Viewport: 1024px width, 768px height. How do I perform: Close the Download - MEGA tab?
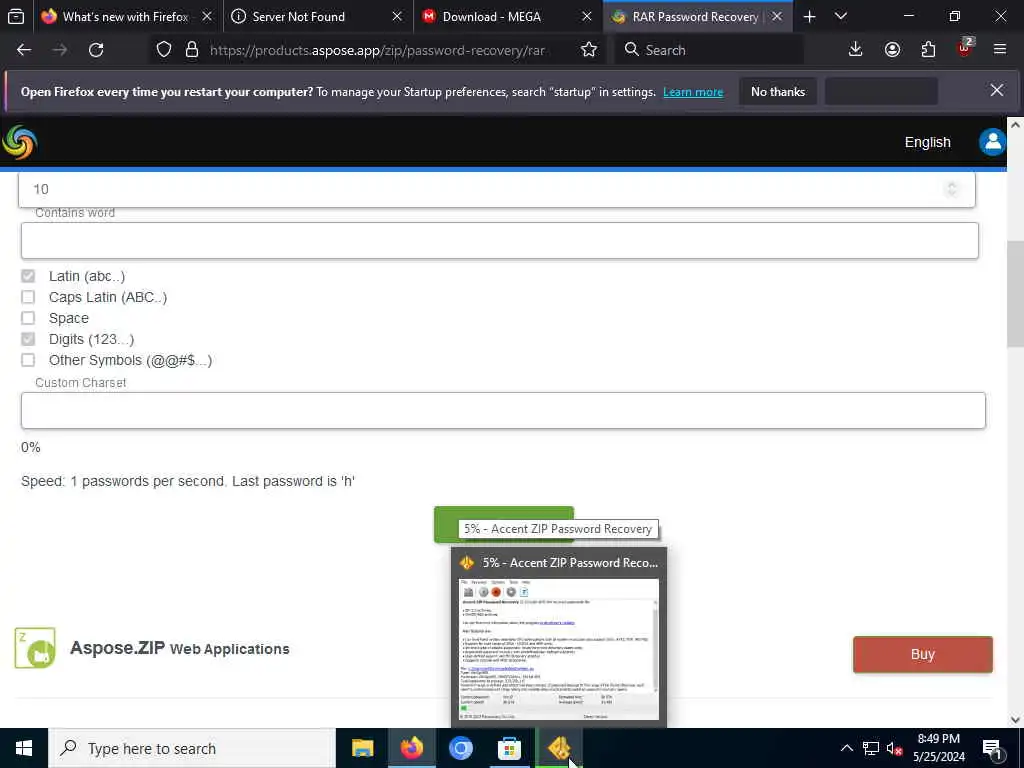click(587, 16)
